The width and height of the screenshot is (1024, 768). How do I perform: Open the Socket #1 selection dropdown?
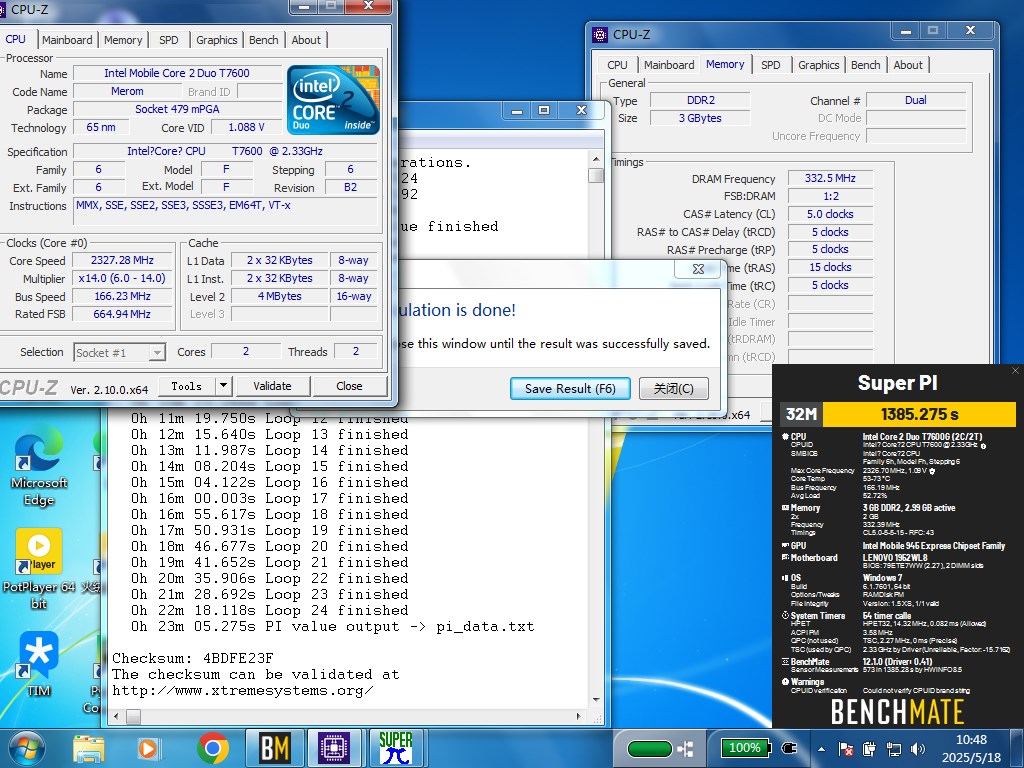[x=120, y=353]
